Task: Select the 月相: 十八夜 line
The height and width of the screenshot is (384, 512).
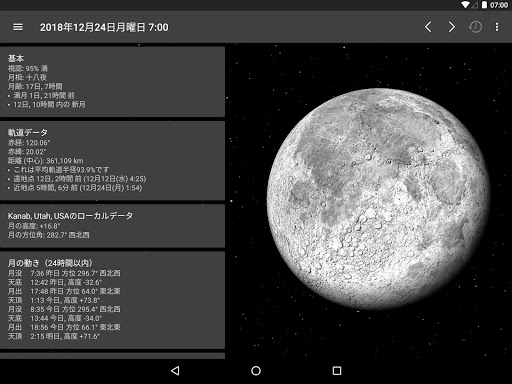Action: [27, 78]
